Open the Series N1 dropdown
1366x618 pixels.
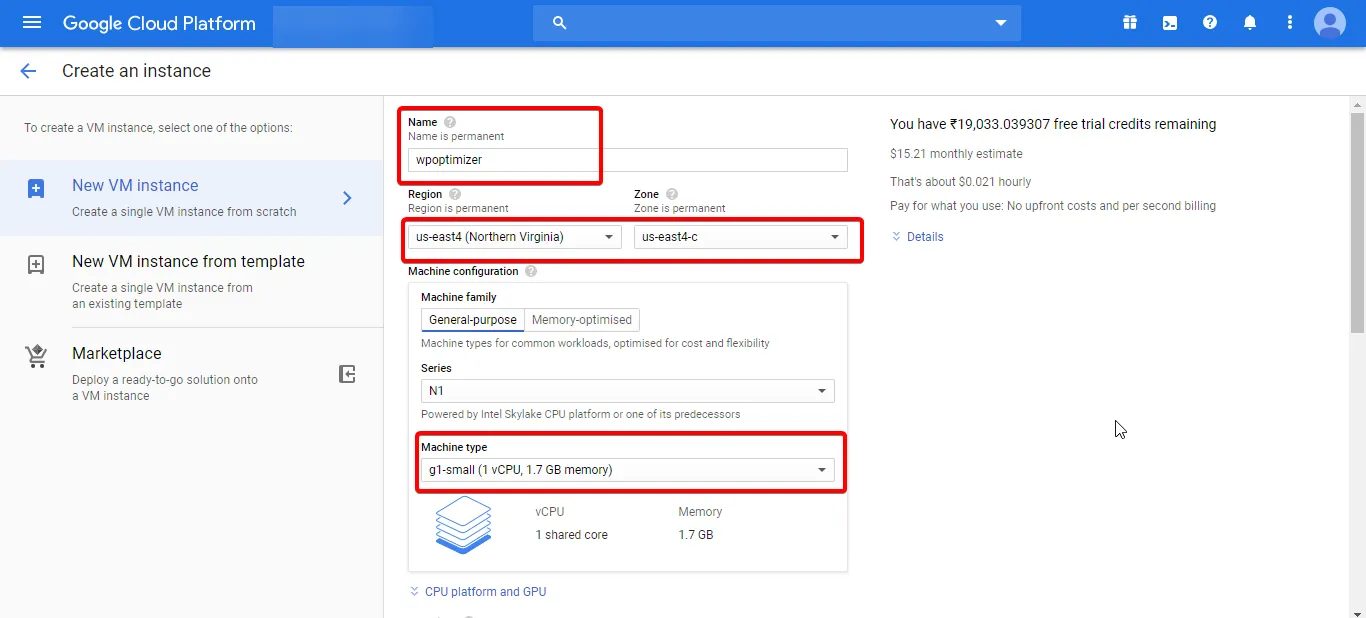click(627, 390)
